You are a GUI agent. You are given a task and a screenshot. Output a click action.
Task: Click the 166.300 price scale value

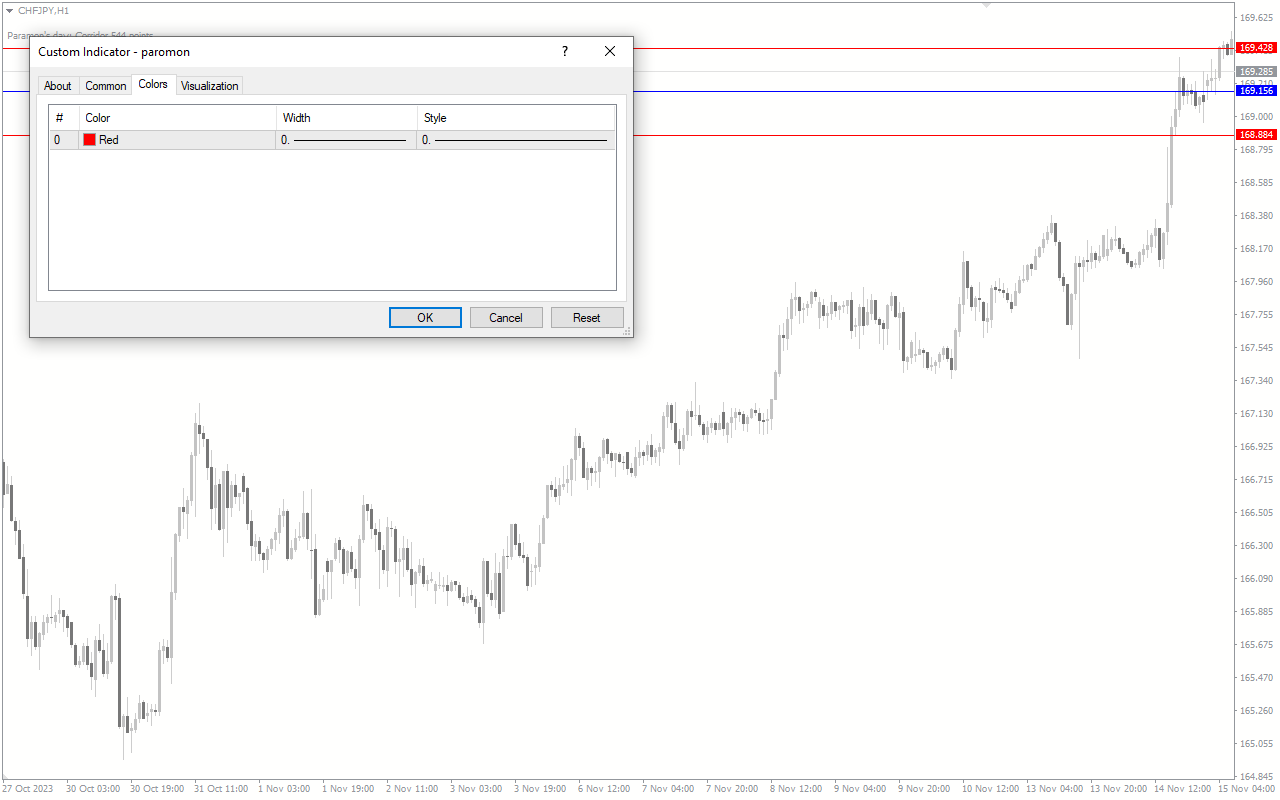pyautogui.click(x=1256, y=546)
